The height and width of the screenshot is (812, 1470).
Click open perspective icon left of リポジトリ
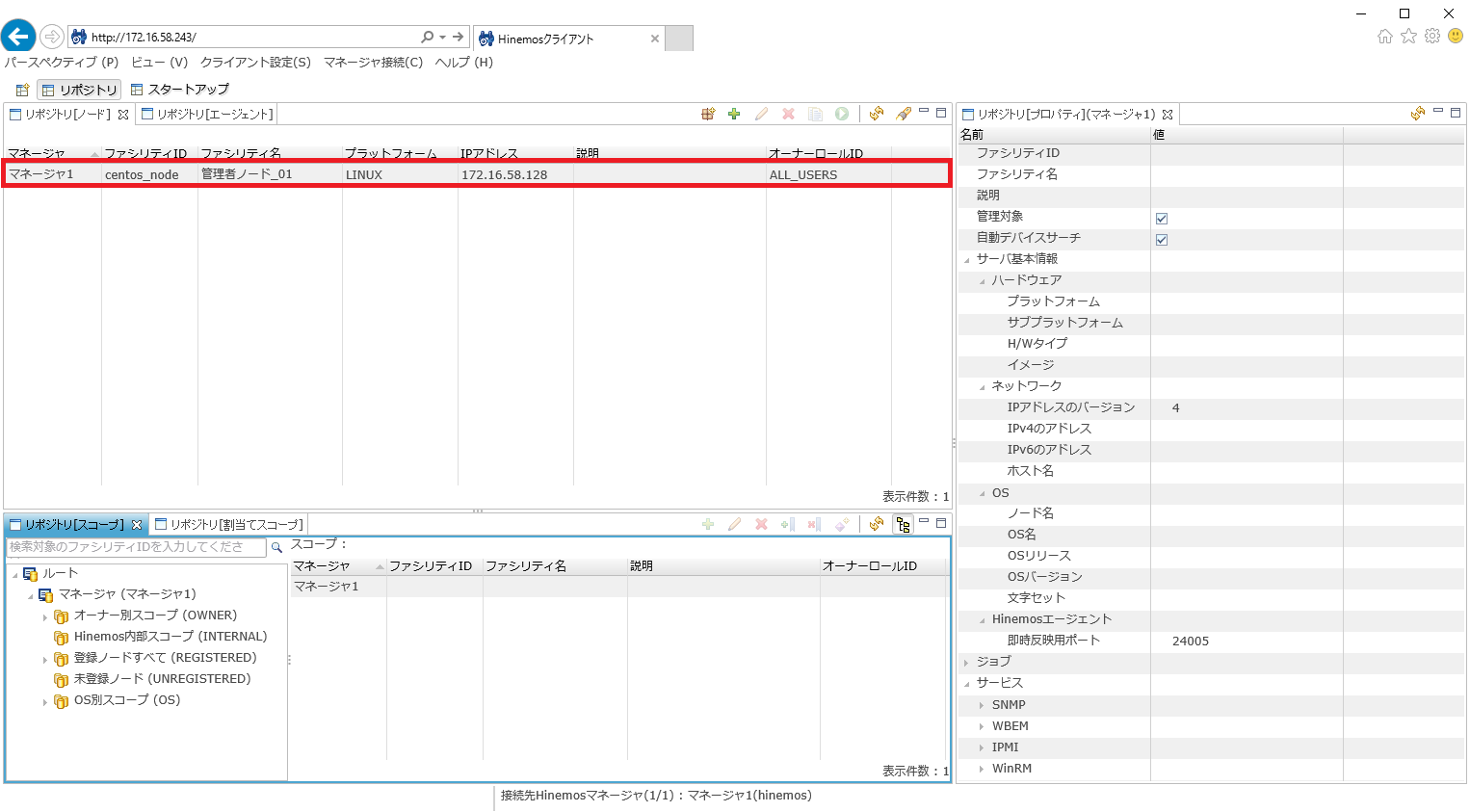[x=22, y=90]
